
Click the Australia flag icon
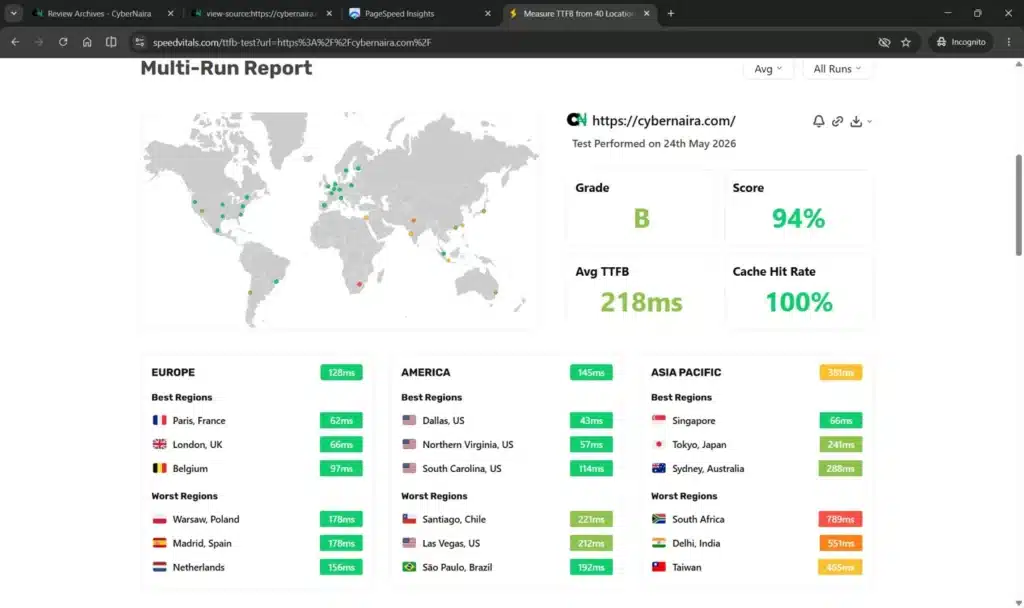[x=658, y=468]
